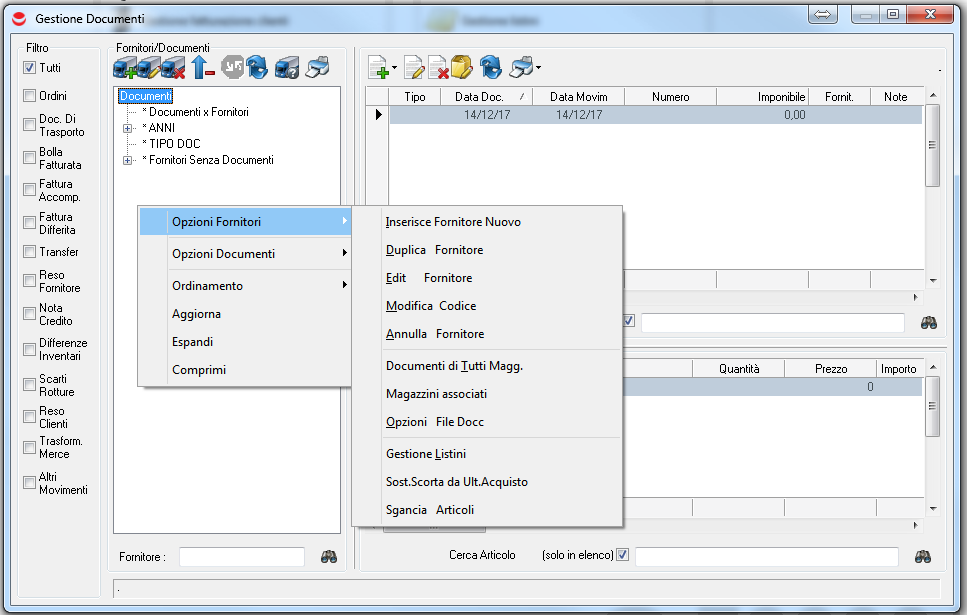Enable the Ordini filter checkbox
967x615 pixels.
pos(30,96)
